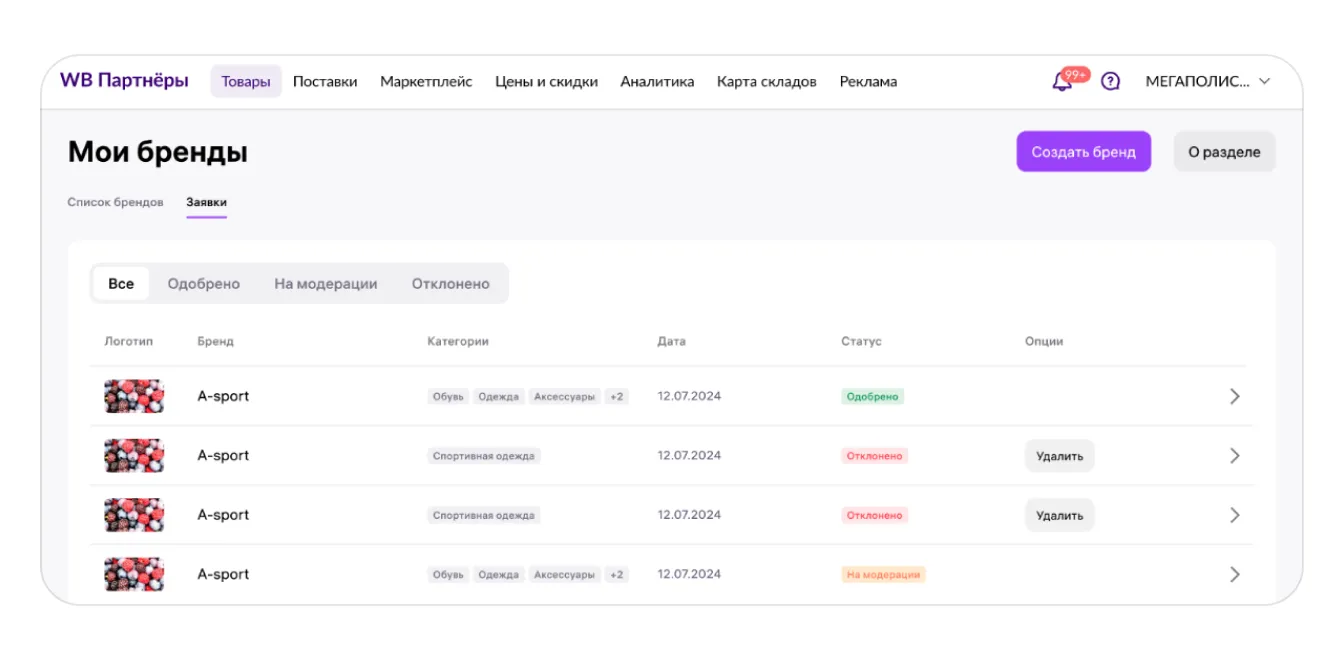The width and height of the screenshot is (1344, 660).
Task: Delete the first rejected A-sport request
Action: coord(1059,456)
